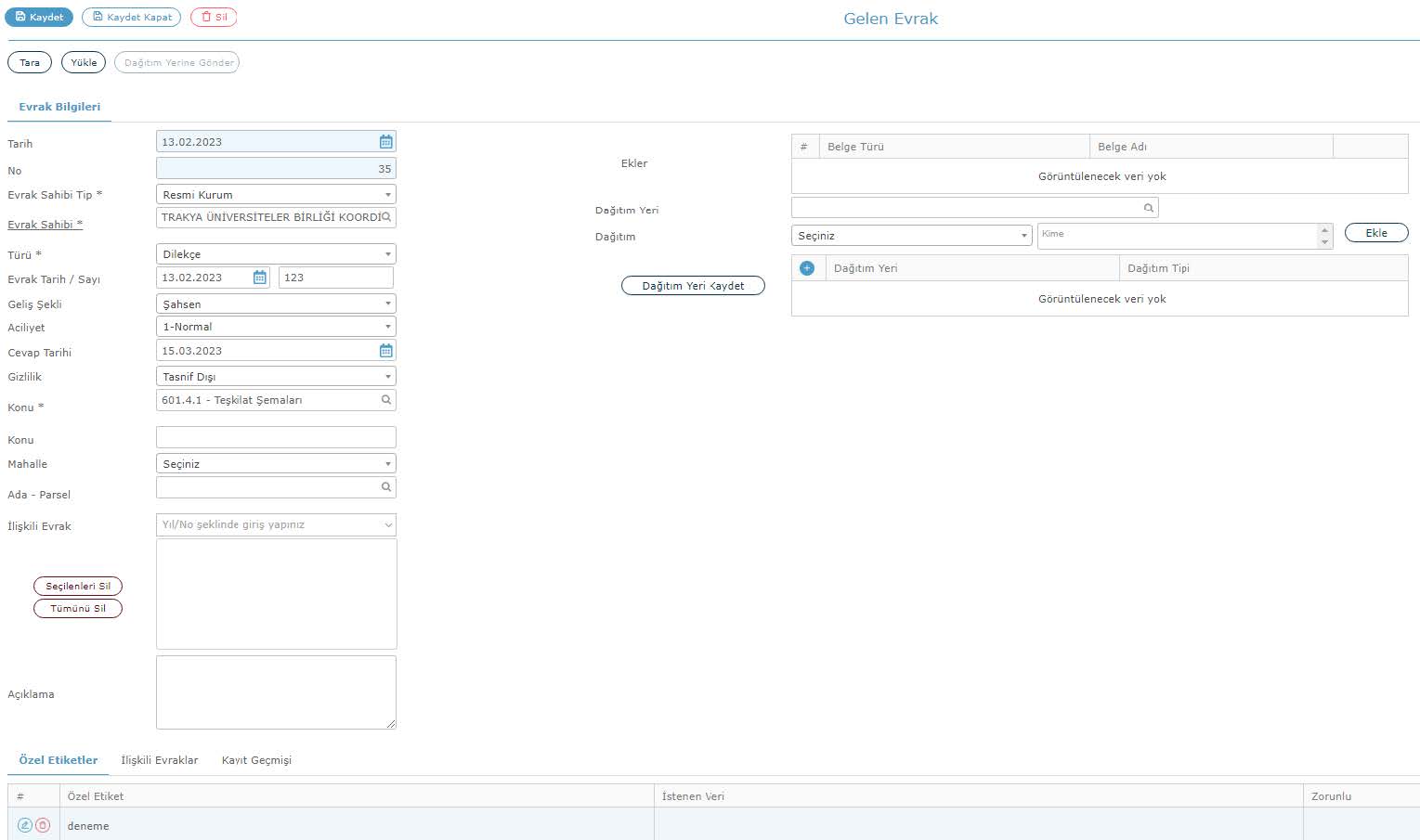Click down arrow on Kime field spinner

pyautogui.click(x=1325, y=242)
